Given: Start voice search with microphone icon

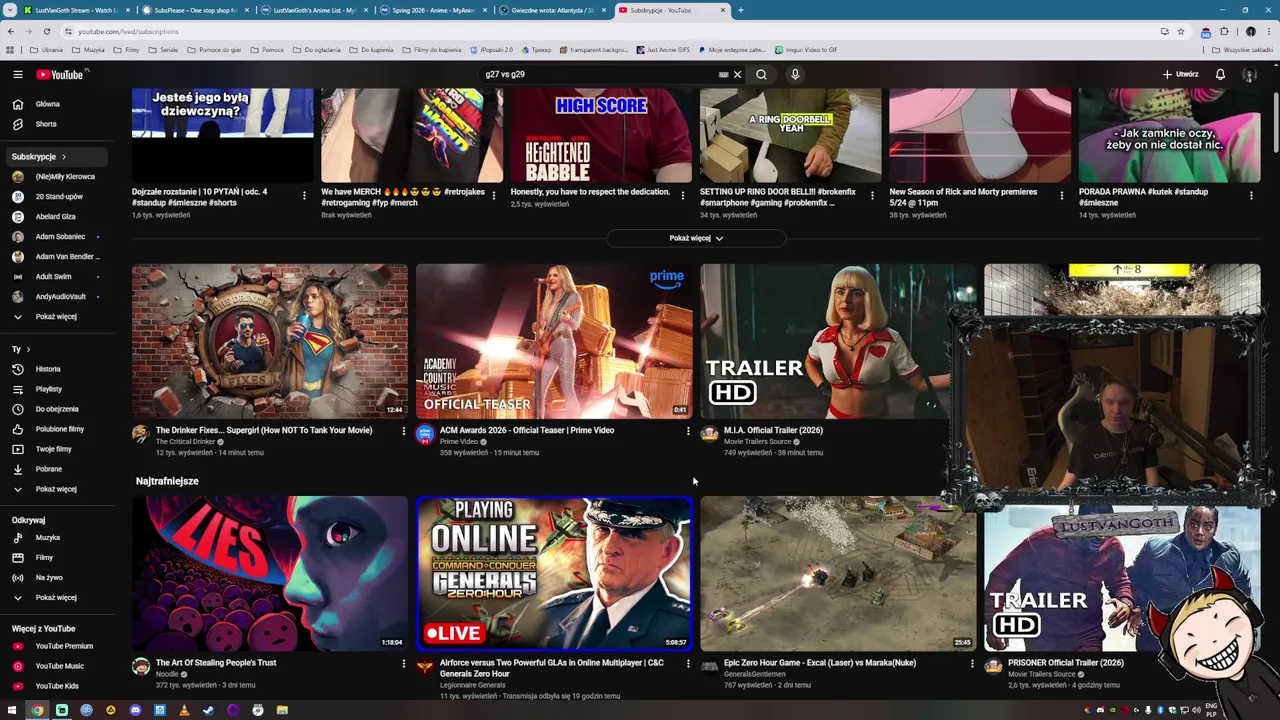Looking at the screenshot, I should coord(795,74).
